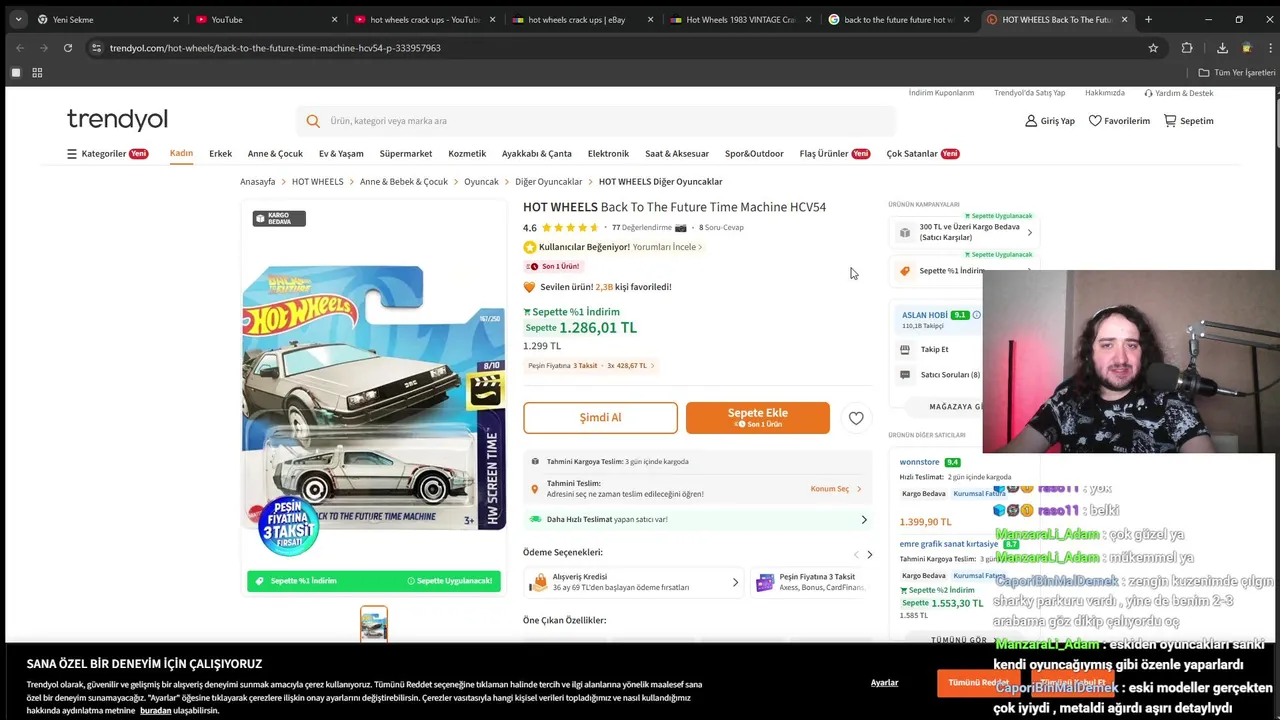Select the Anne & Çocuk category
Image resolution: width=1280 pixels, height=720 pixels.
275,154
